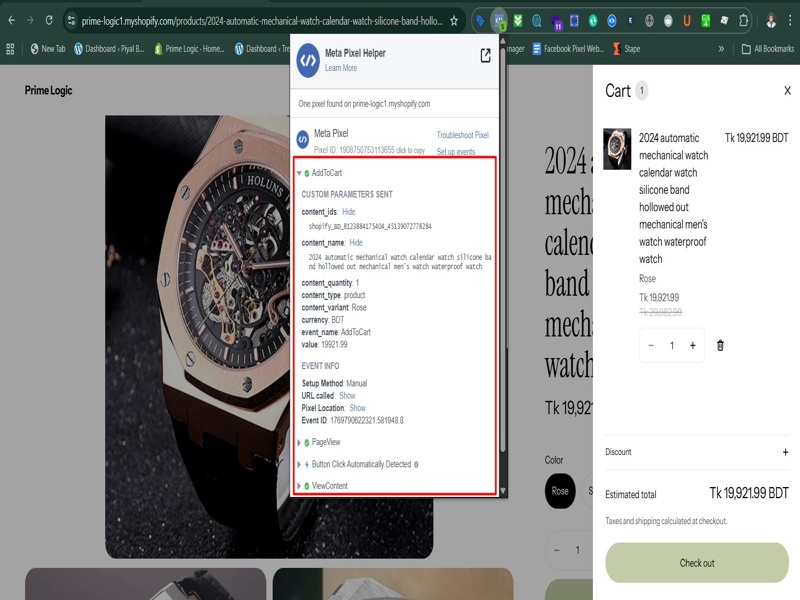Click the green double-chevron extension icon
The width and height of the screenshot is (800, 600).
tap(518, 21)
